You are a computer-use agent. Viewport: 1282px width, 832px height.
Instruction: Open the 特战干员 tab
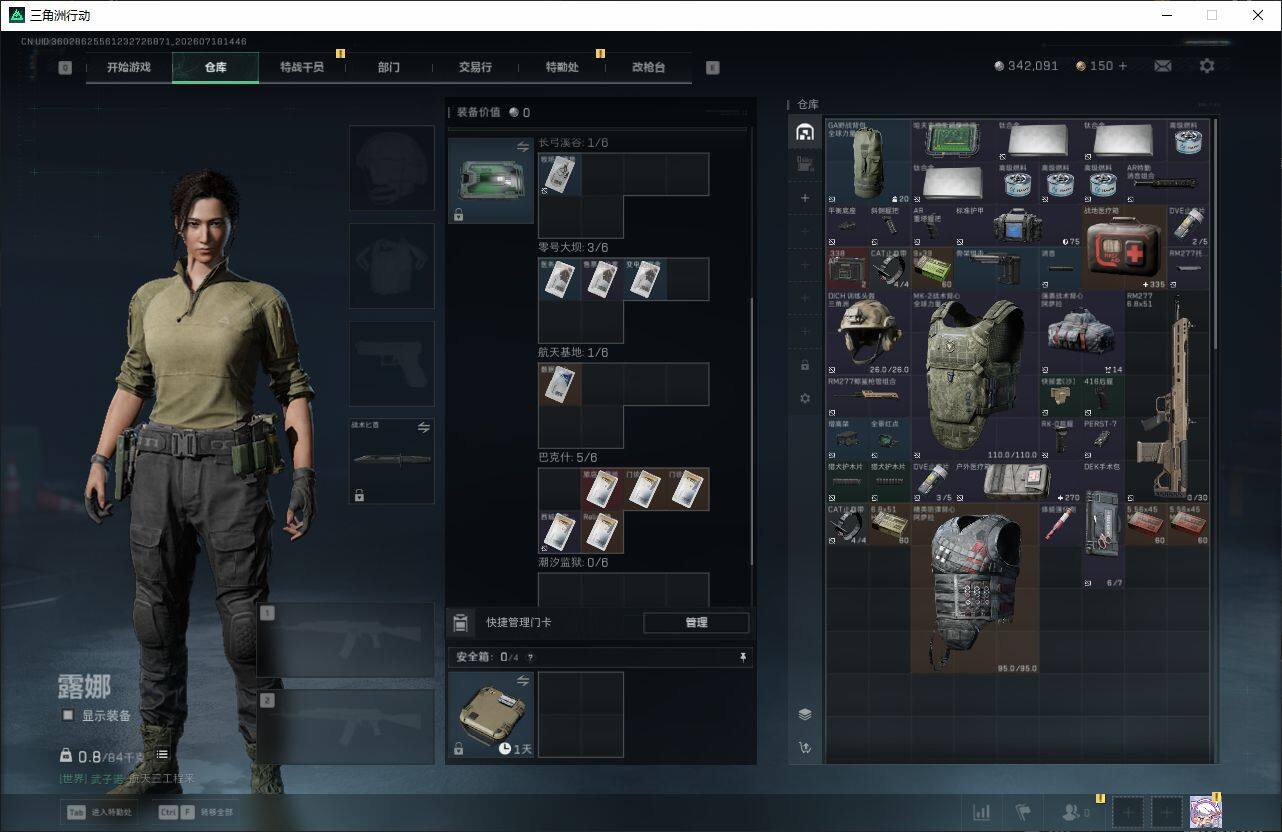click(302, 67)
